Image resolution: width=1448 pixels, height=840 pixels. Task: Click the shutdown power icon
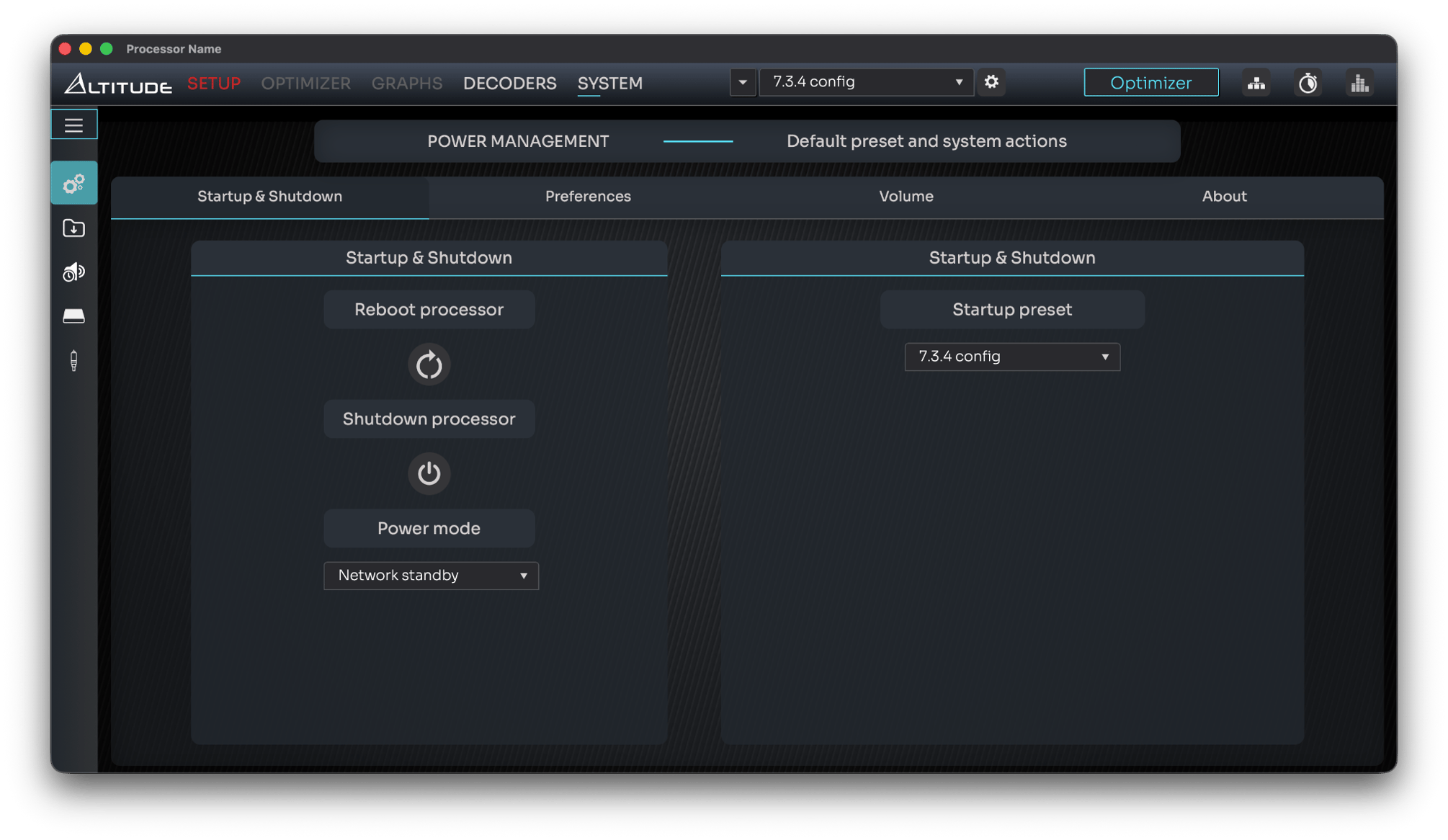tap(429, 473)
